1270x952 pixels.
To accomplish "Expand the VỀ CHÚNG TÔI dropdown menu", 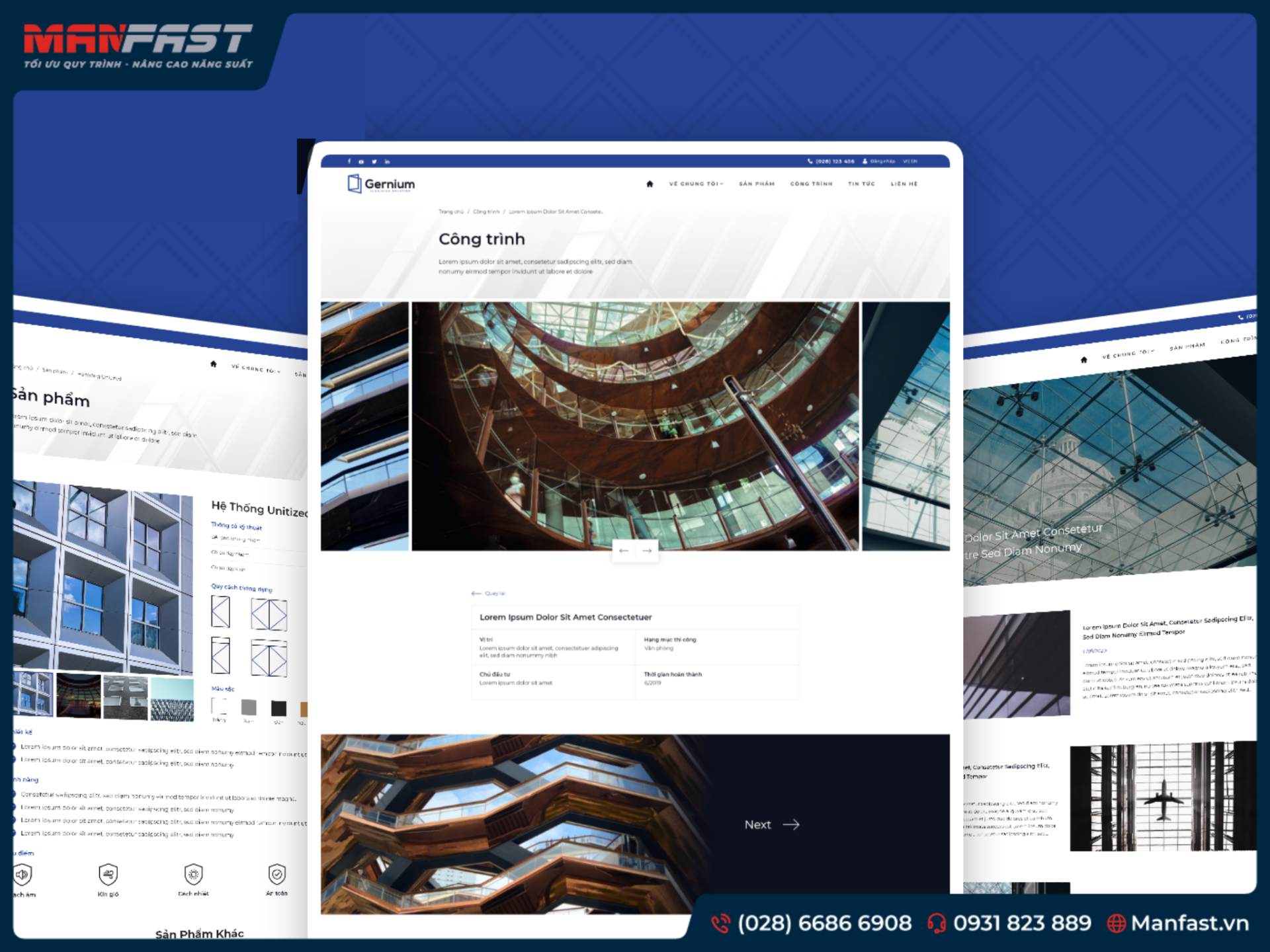I will [x=696, y=184].
